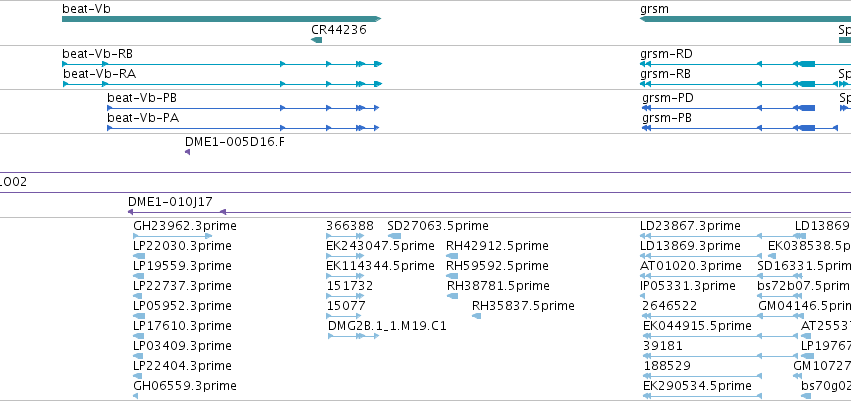The width and height of the screenshot is (851, 401).
Task: Select EST EK114344.5prime
Action: (x=344, y=276)
